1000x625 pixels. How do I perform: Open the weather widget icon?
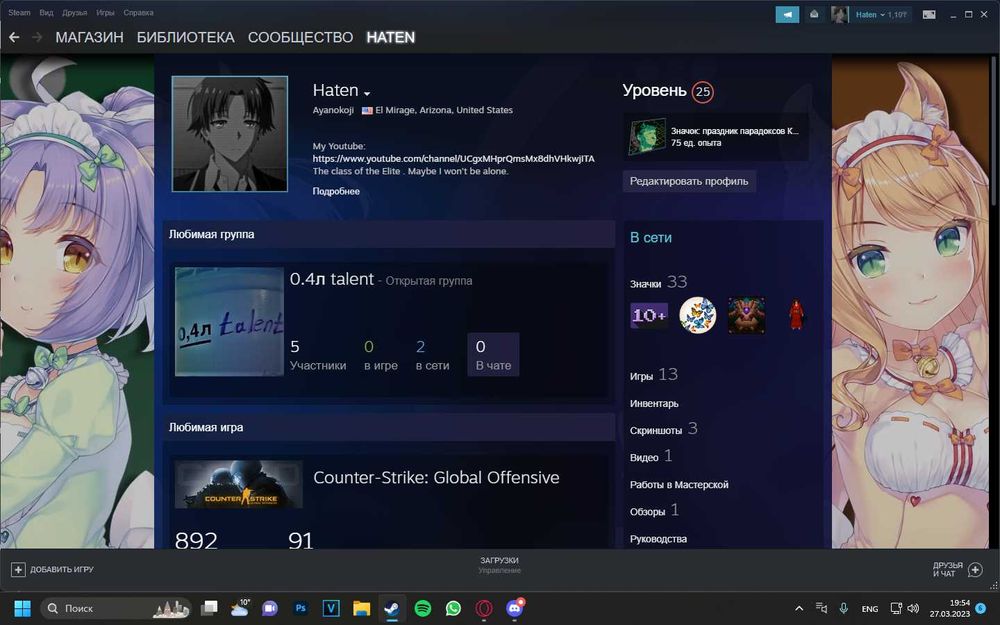(x=240, y=608)
